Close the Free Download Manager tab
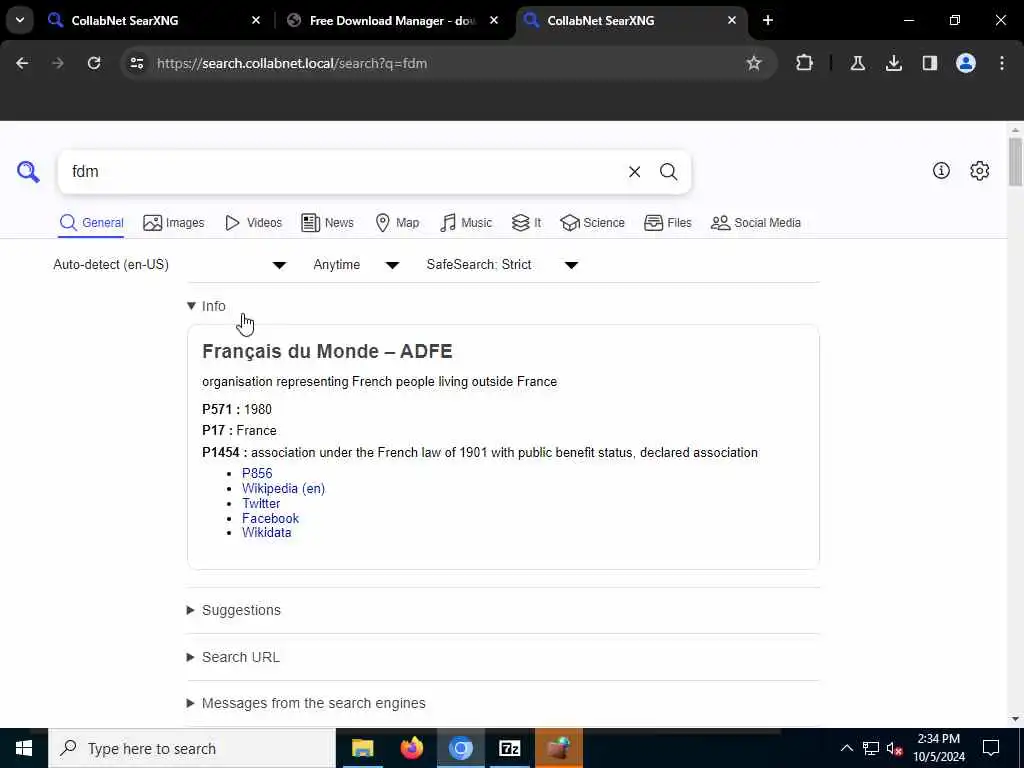 pos(494,20)
